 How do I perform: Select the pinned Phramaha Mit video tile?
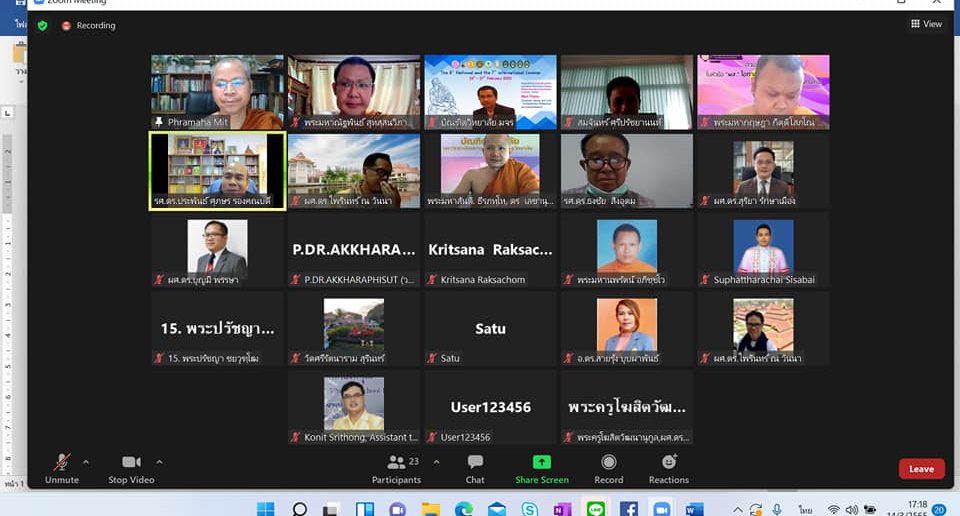pos(217,92)
